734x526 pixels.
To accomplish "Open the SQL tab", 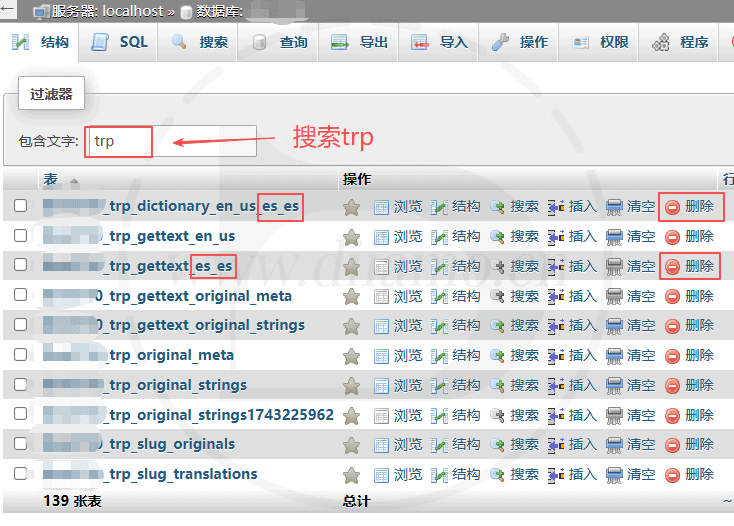I will click(x=120, y=42).
